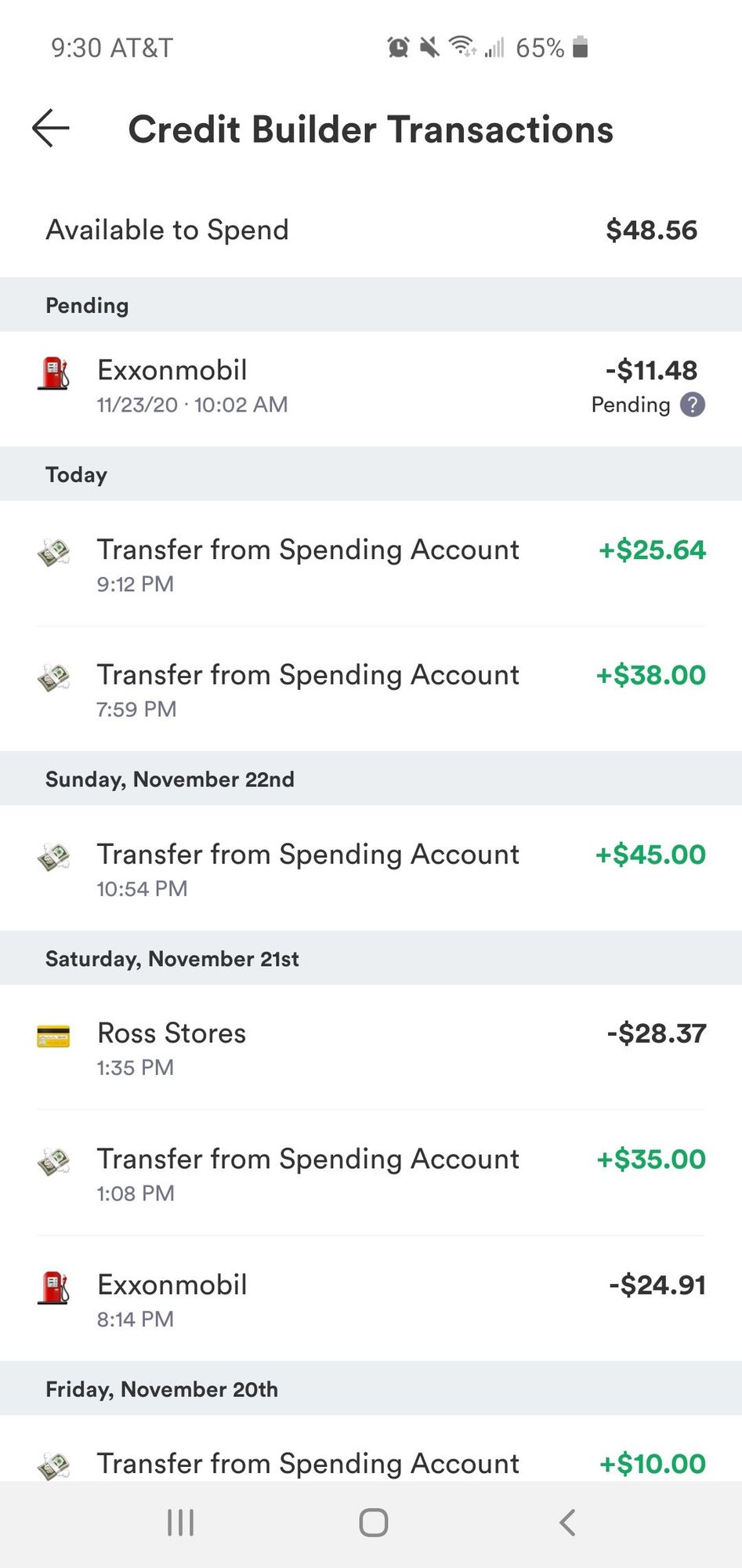This screenshot has width=742, height=1568.
Task: Tap the gas pump icon for pending Exxonmobil
Action: coord(53,373)
